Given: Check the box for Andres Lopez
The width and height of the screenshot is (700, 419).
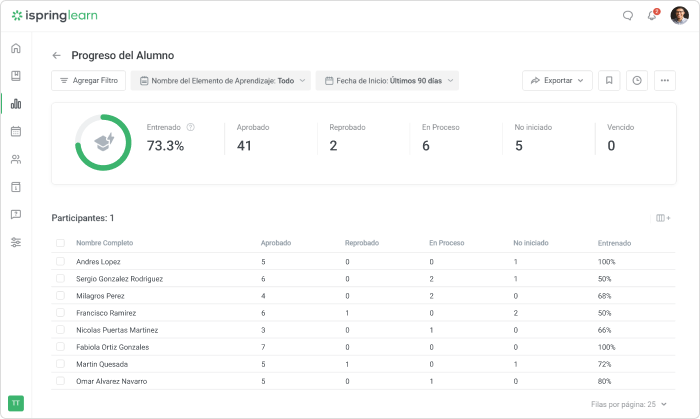Looking at the screenshot, I should [x=60, y=261].
